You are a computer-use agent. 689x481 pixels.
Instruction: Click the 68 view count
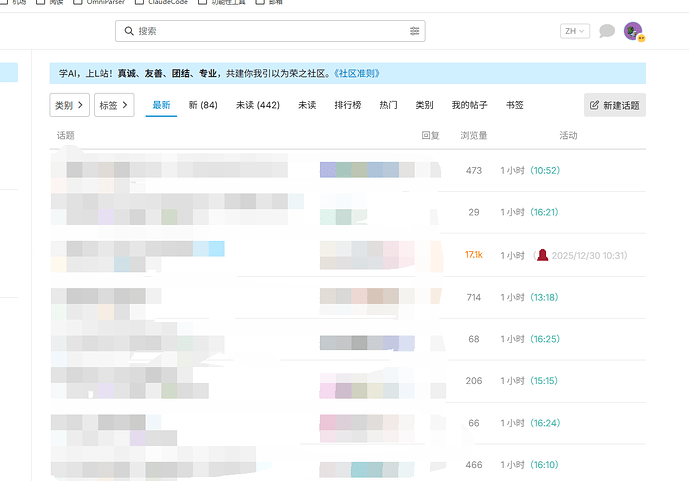[474, 339]
